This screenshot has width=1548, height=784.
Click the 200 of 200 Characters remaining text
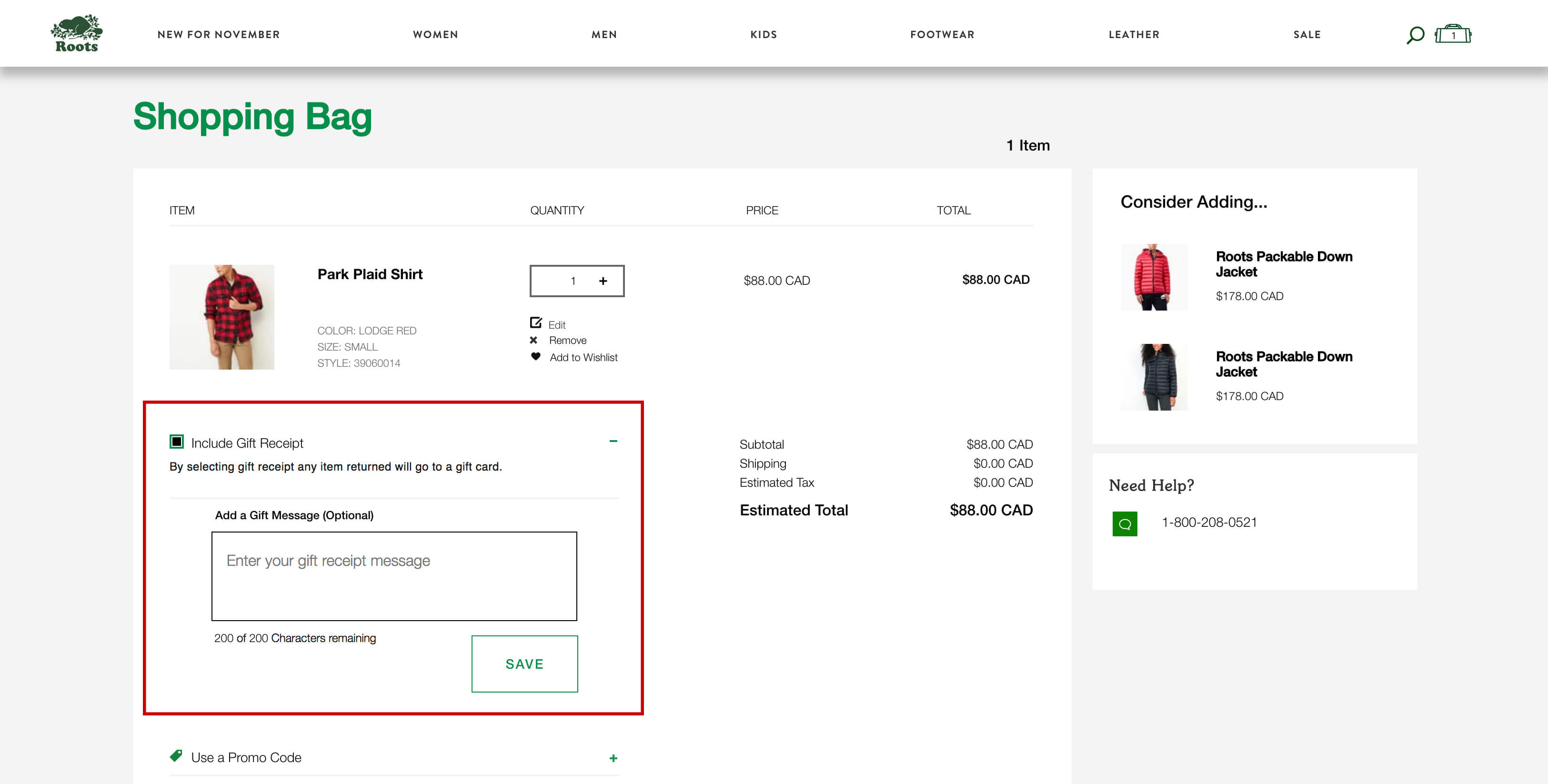(295, 638)
